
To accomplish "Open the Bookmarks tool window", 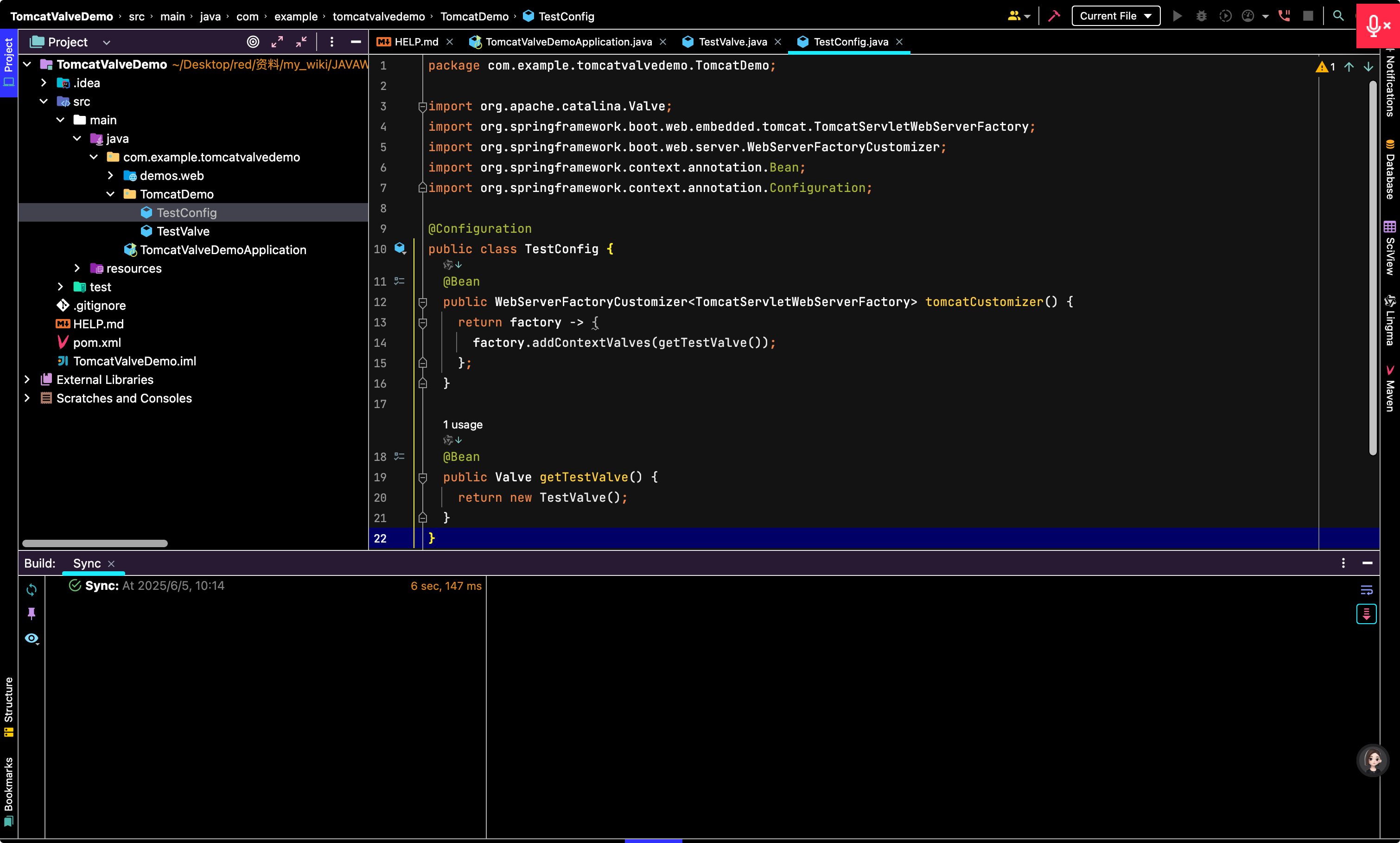I will (8, 792).
